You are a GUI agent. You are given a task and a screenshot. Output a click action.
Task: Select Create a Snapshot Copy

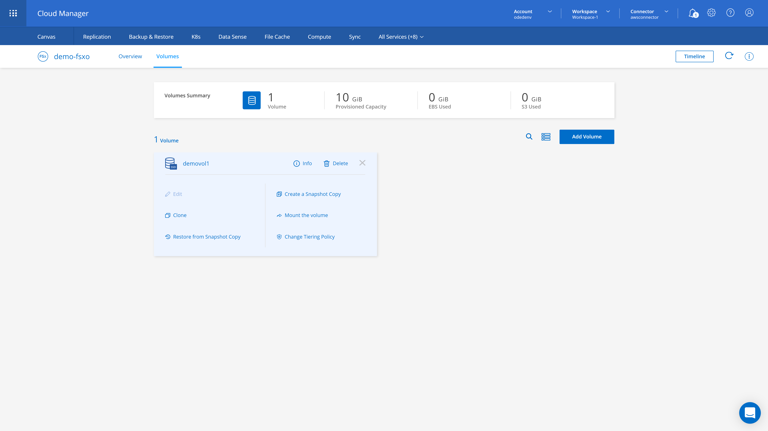309,194
